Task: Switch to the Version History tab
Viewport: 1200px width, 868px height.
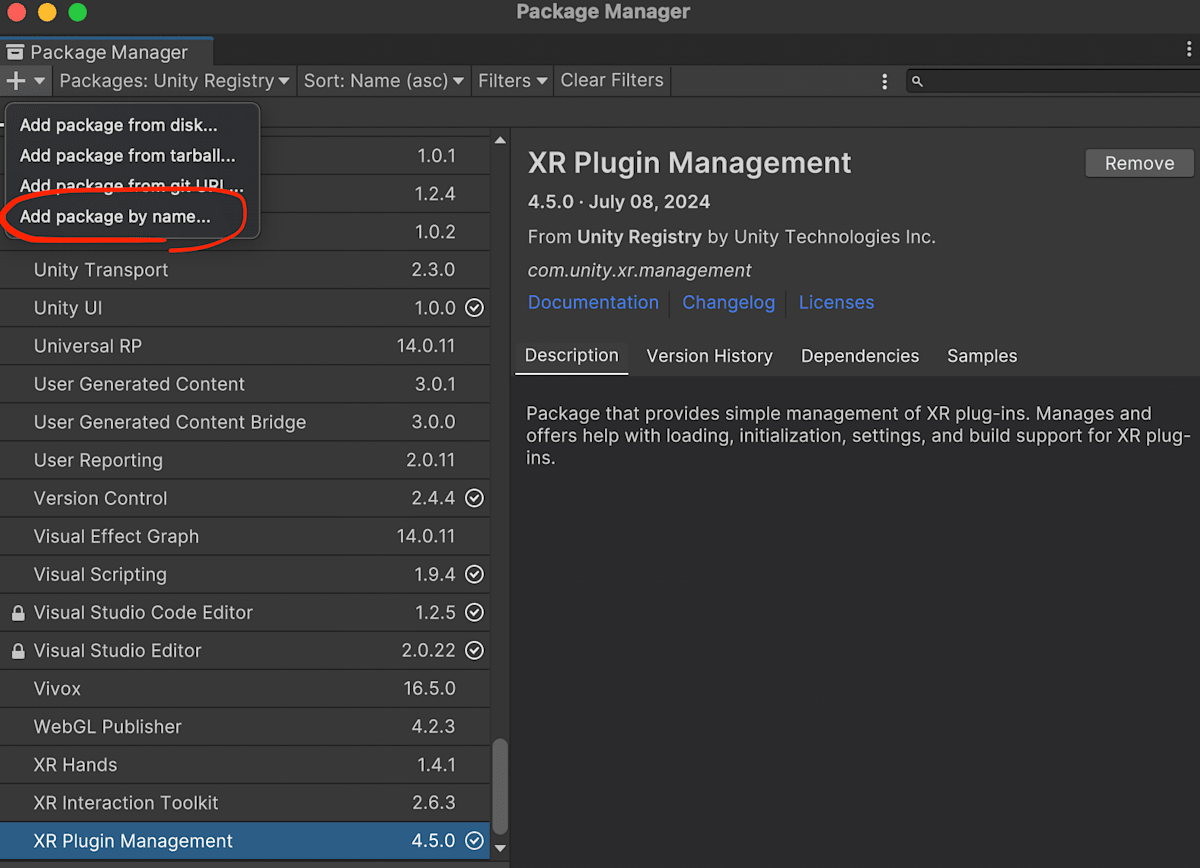Action: (709, 356)
